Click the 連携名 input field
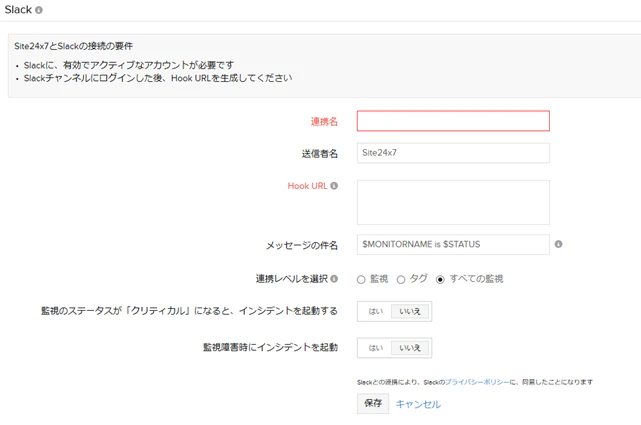The height and width of the screenshot is (425, 641). [x=453, y=121]
